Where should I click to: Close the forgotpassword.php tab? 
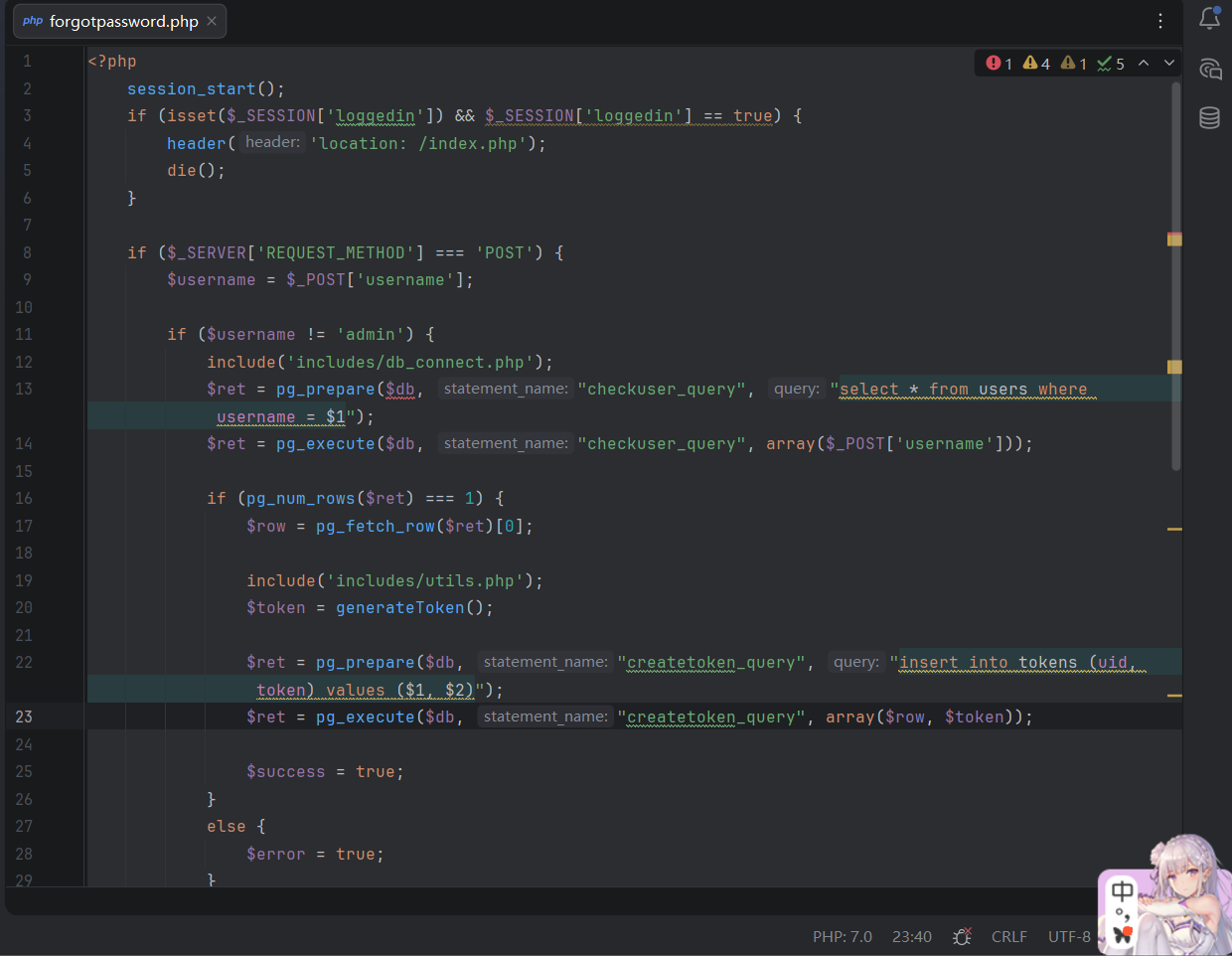coord(212,21)
